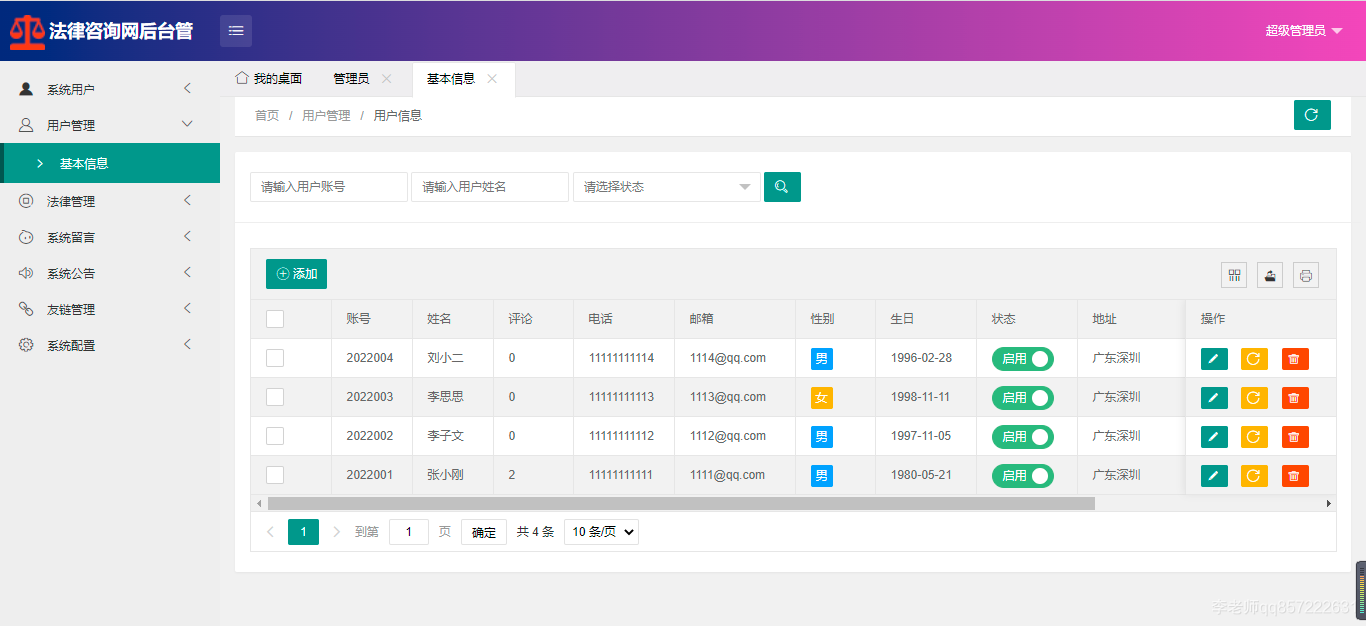Click the table print icon
This screenshot has width=1366, height=626.
pyautogui.click(x=1306, y=275)
